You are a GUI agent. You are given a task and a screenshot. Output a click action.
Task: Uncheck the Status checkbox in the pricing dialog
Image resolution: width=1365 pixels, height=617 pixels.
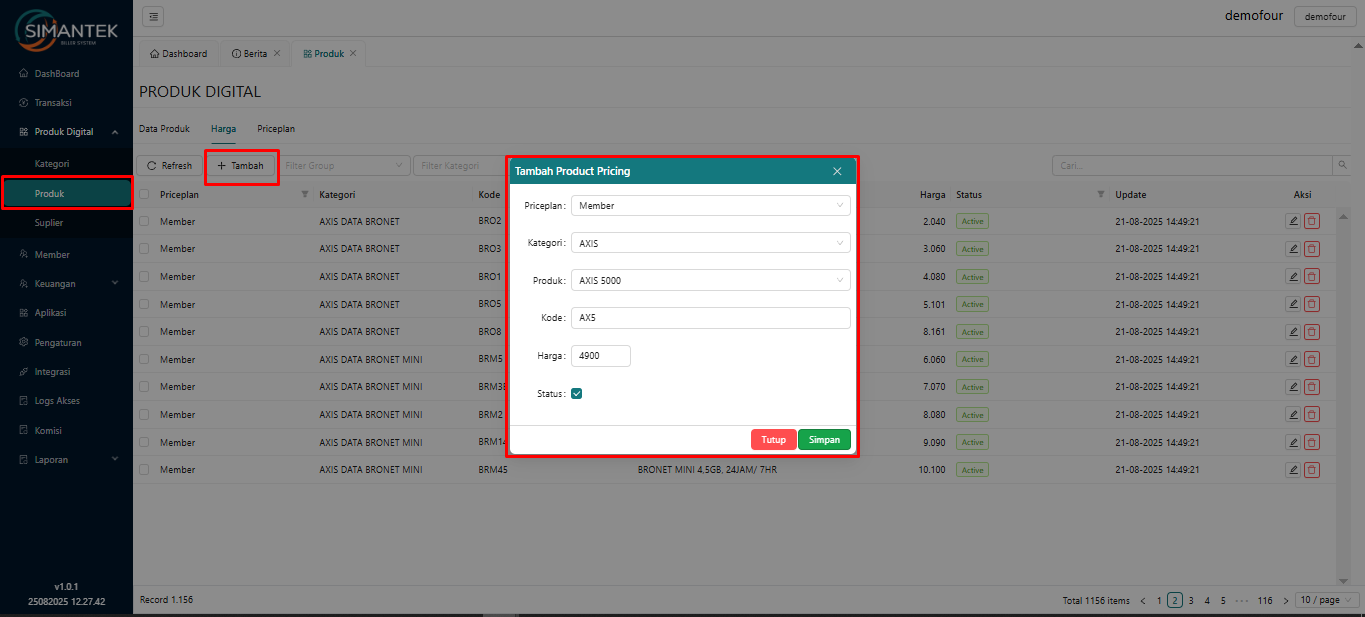tap(576, 393)
